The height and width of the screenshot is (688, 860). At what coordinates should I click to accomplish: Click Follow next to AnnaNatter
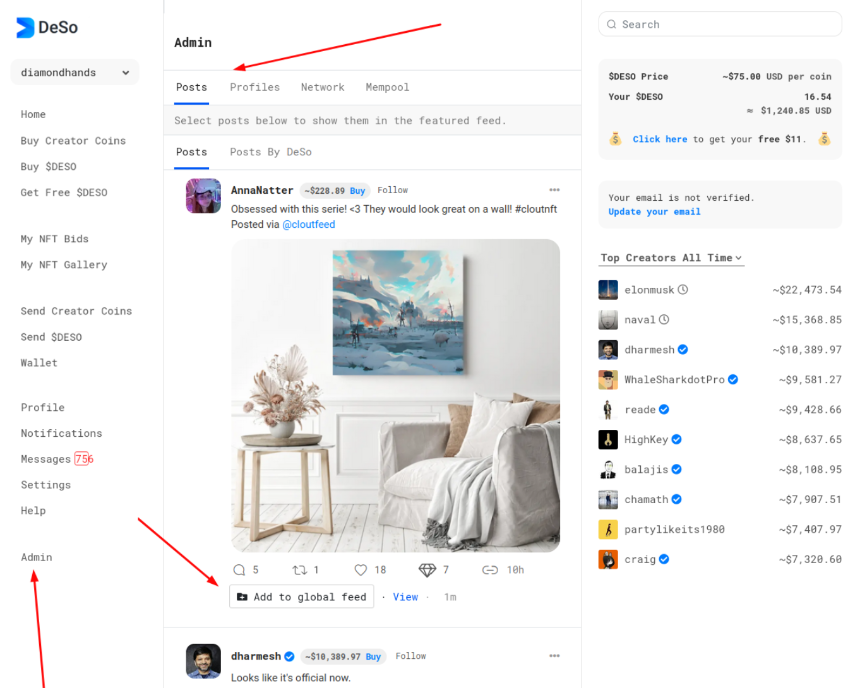click(392, 190)
